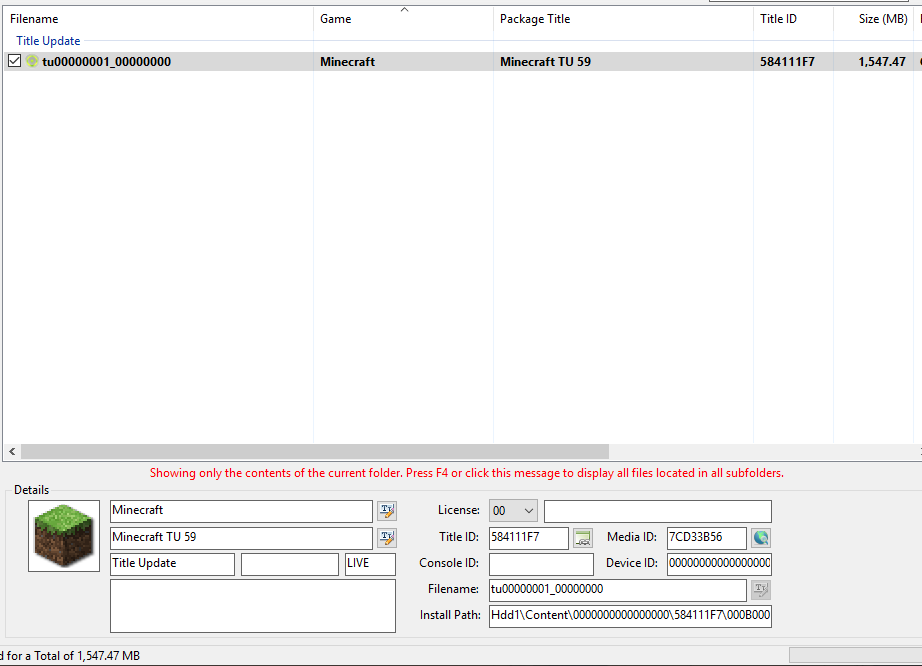
Task: Click the Package Title column header
Action: (535, 19)
